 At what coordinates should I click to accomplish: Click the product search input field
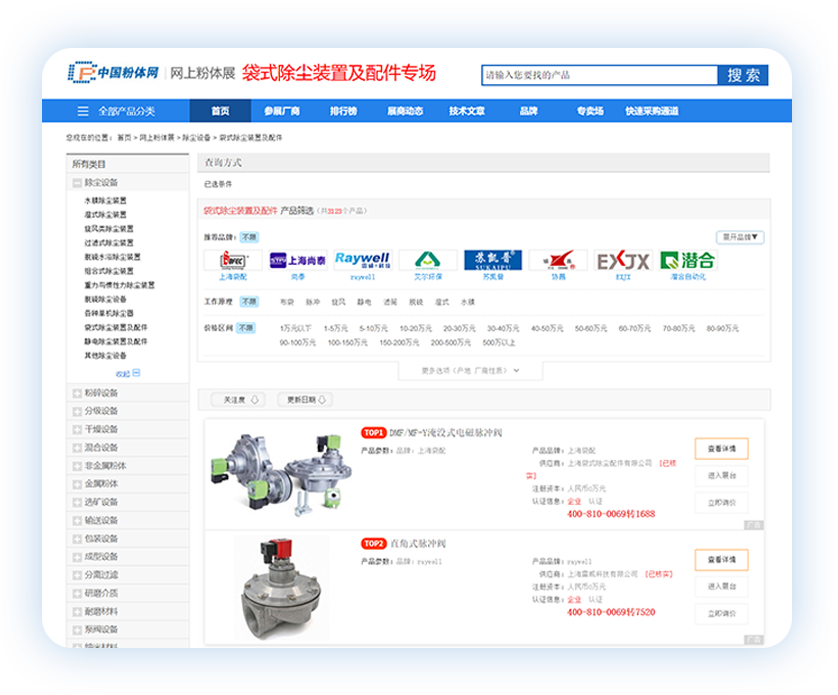click(598, 75)
